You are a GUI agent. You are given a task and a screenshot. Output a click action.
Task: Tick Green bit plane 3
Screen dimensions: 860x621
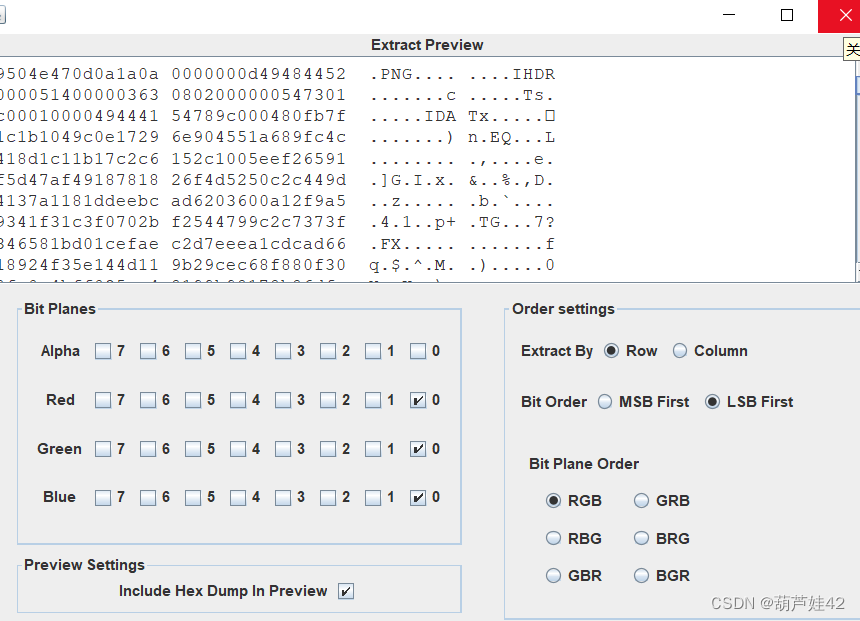(x=282, y=449)
